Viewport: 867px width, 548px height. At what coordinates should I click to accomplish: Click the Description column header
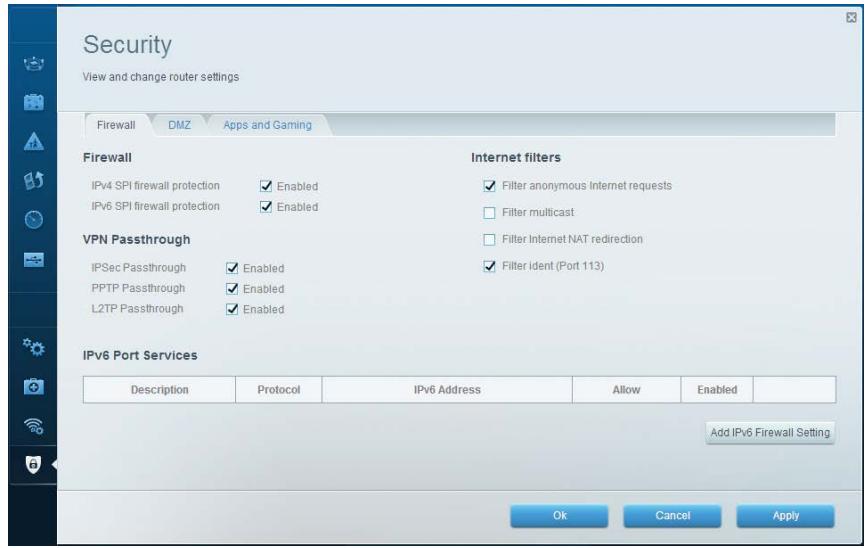pyautogui.click(x=160, y=390)
